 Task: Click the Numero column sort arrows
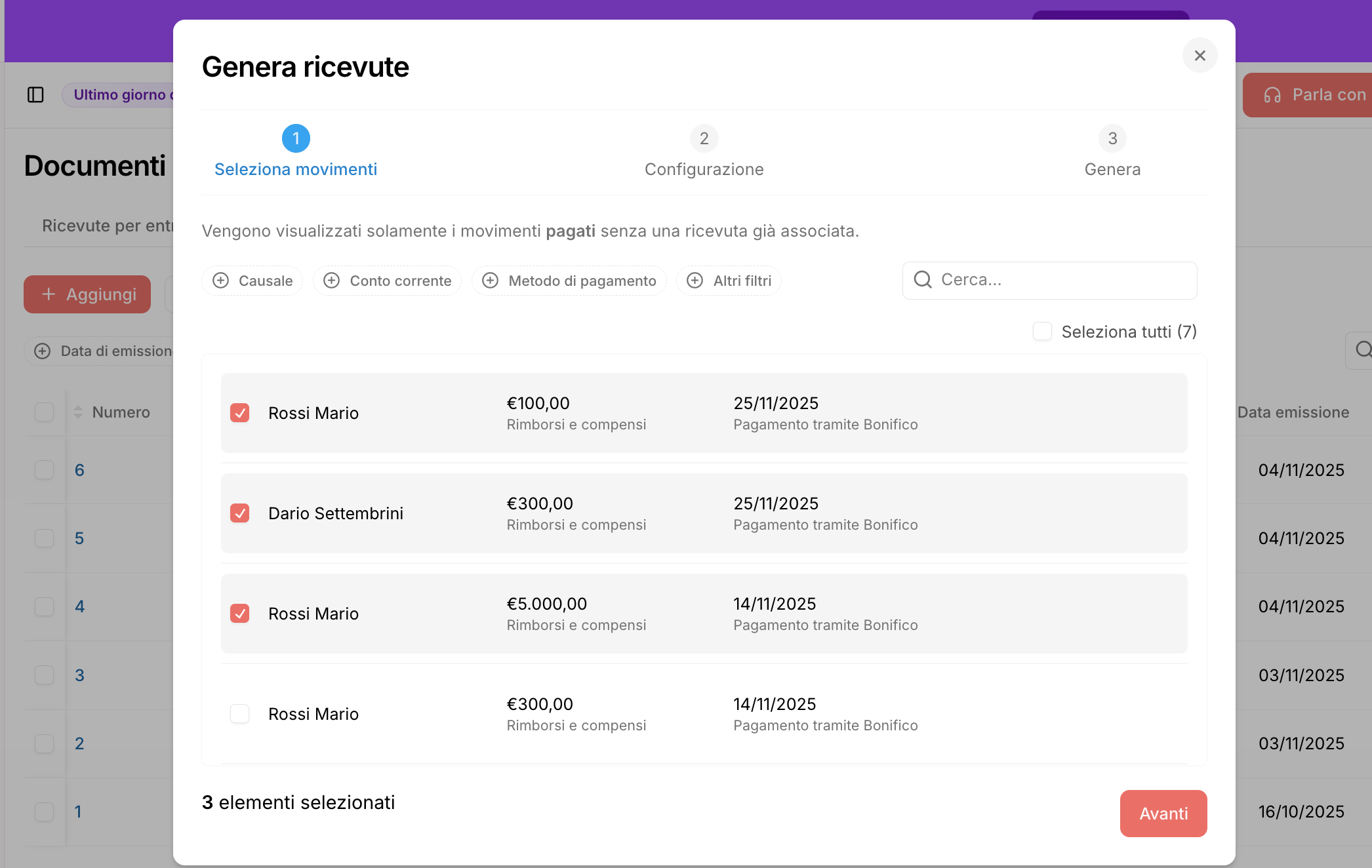(x=78, y=412)
